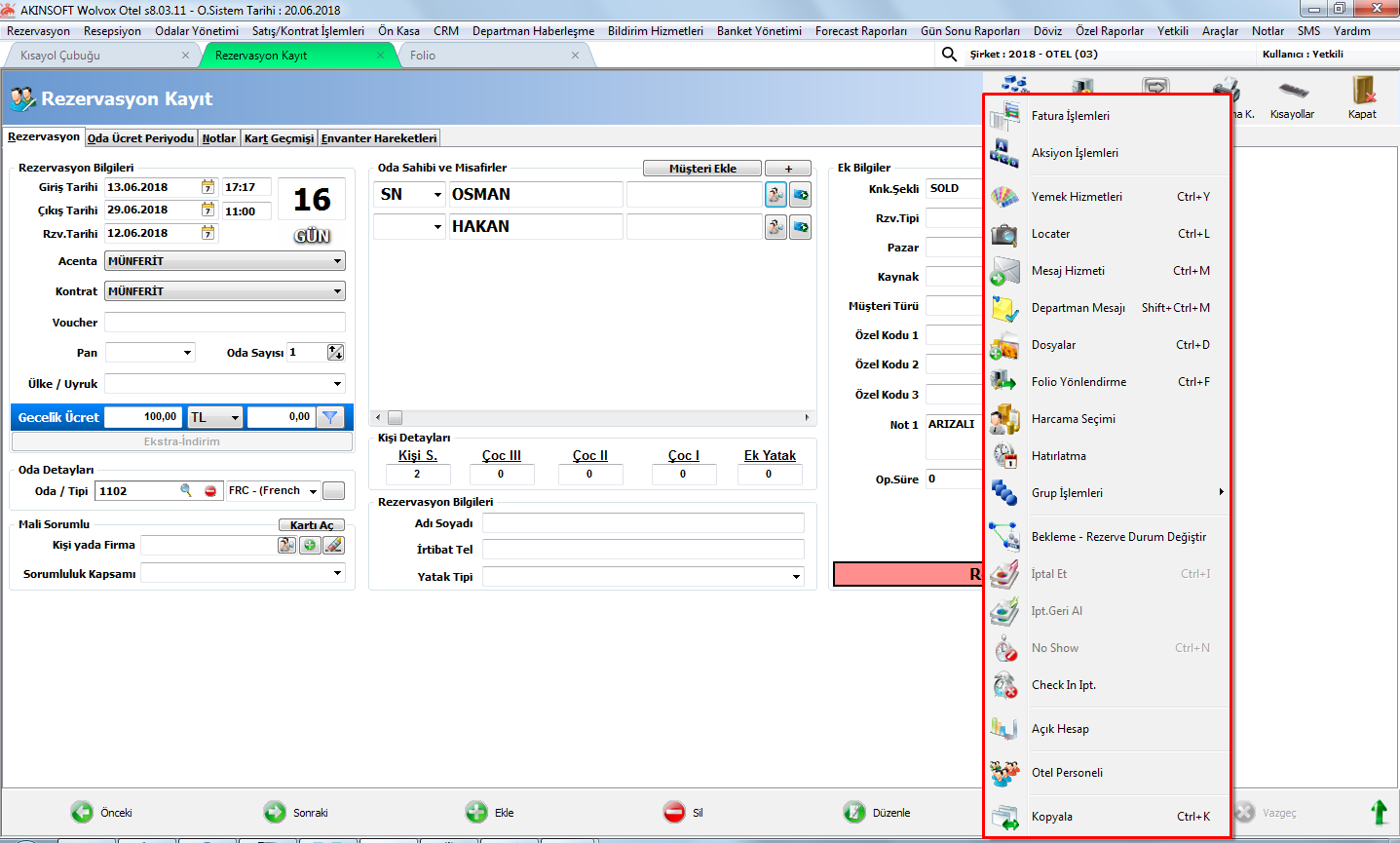
Task: Open calendar picker for Rzv.Tarihi
Action: (208, 233)
